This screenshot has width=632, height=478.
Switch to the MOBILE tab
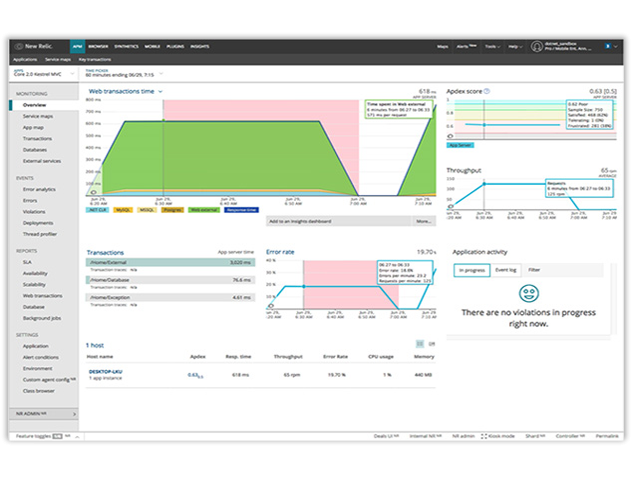click(152, 46)
